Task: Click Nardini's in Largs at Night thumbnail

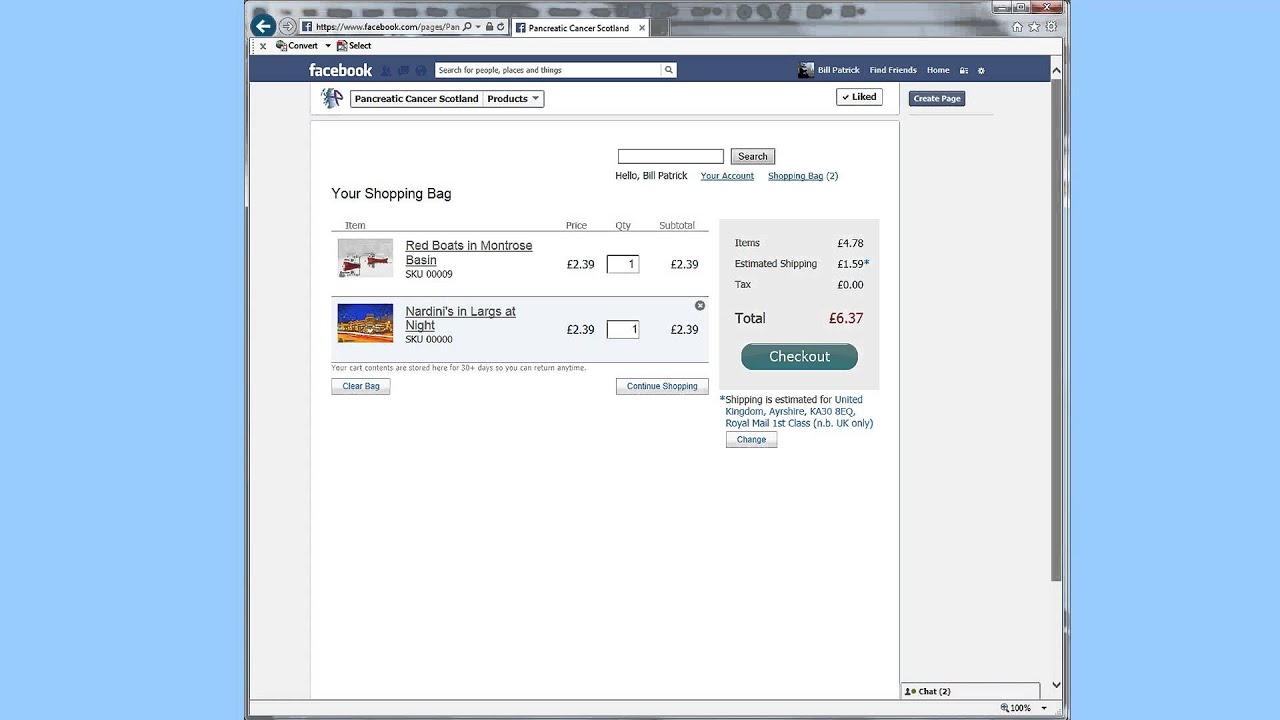Action: pos(365,323)
